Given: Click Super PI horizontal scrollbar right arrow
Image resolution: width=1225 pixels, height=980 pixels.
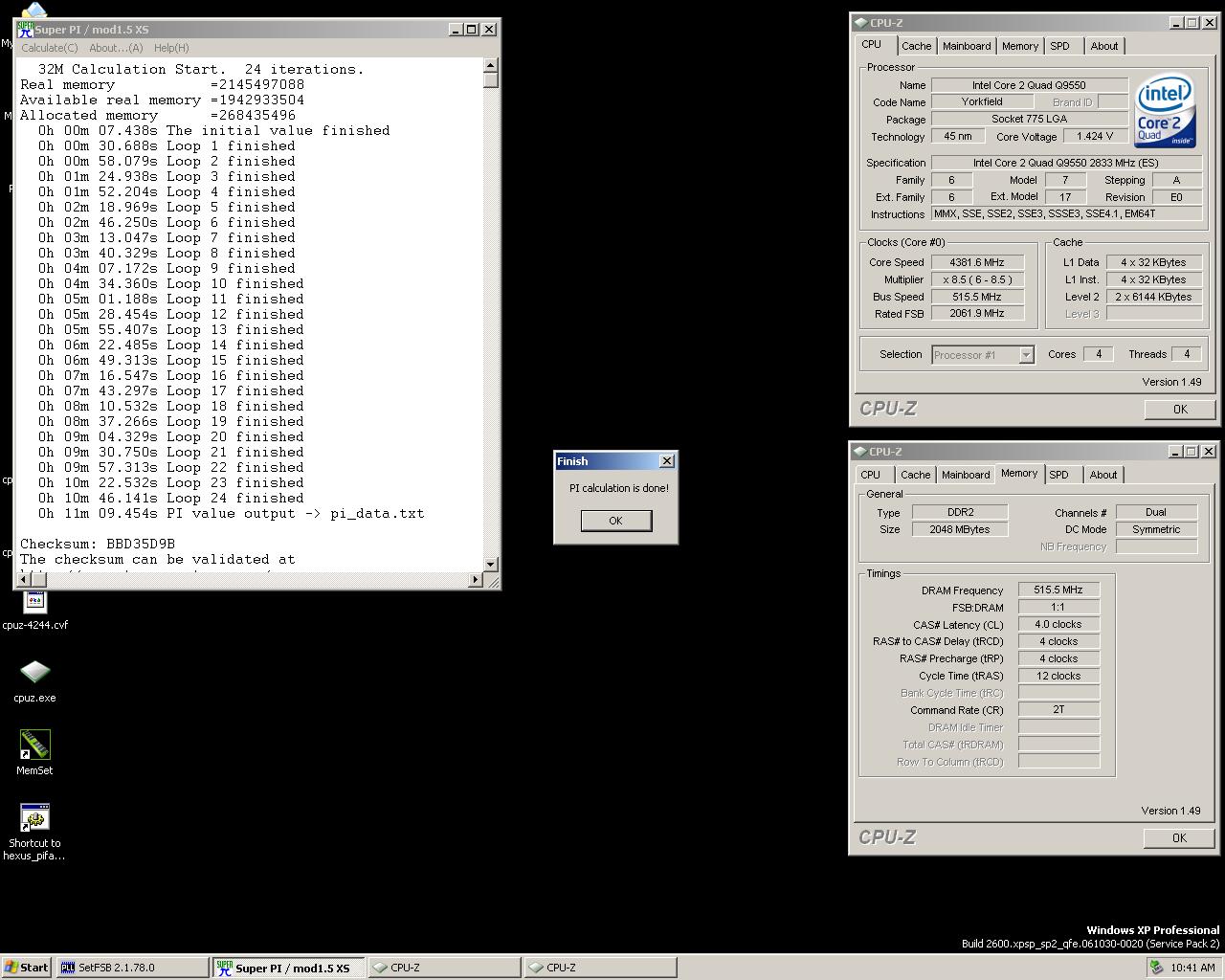Looking at the screenshot, I should pos(477,579).
